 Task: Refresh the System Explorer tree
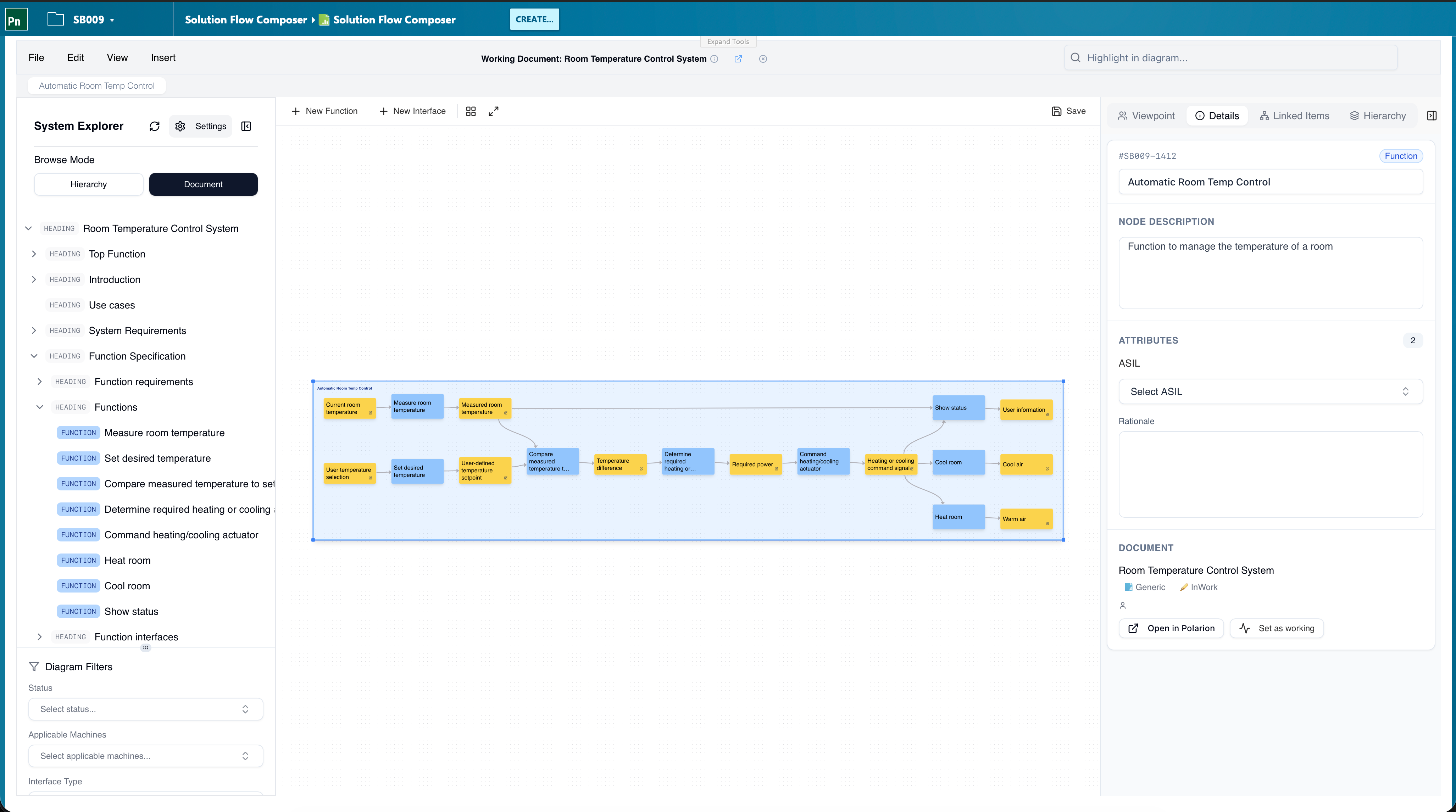(154, 126)
